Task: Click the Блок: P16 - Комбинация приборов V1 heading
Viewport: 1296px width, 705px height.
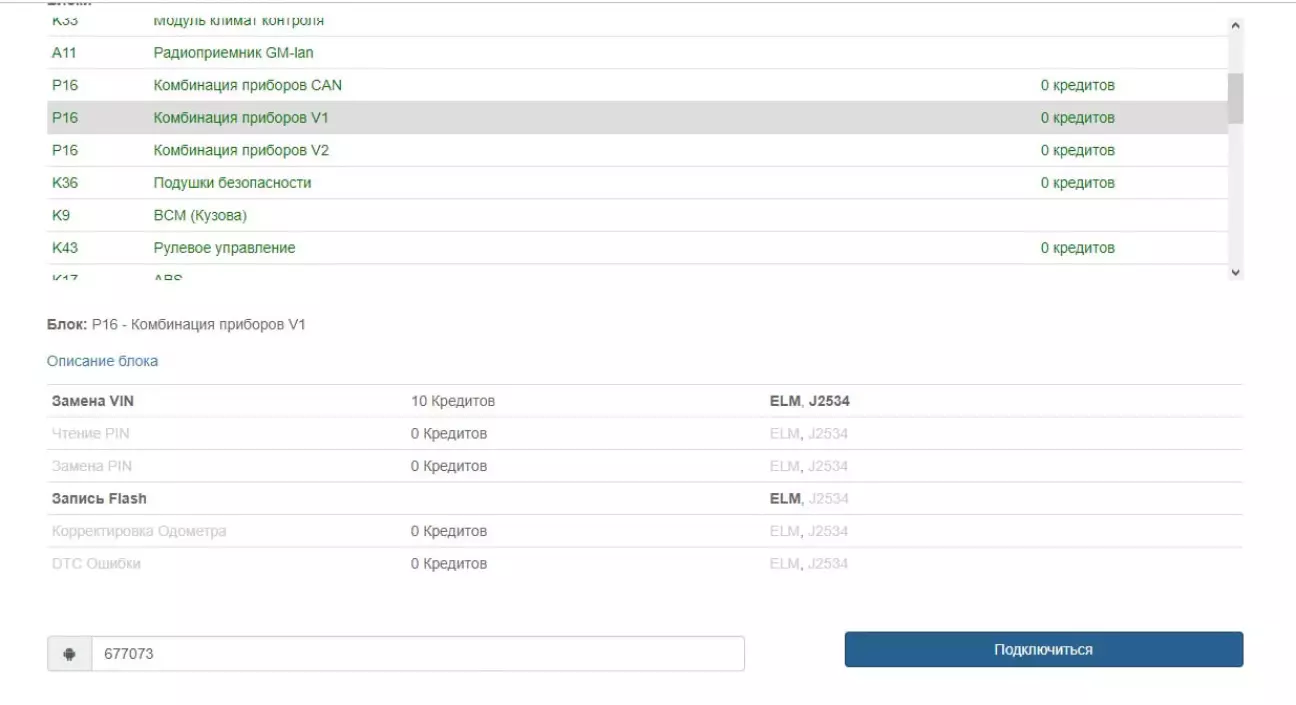Action: (176, 325)
